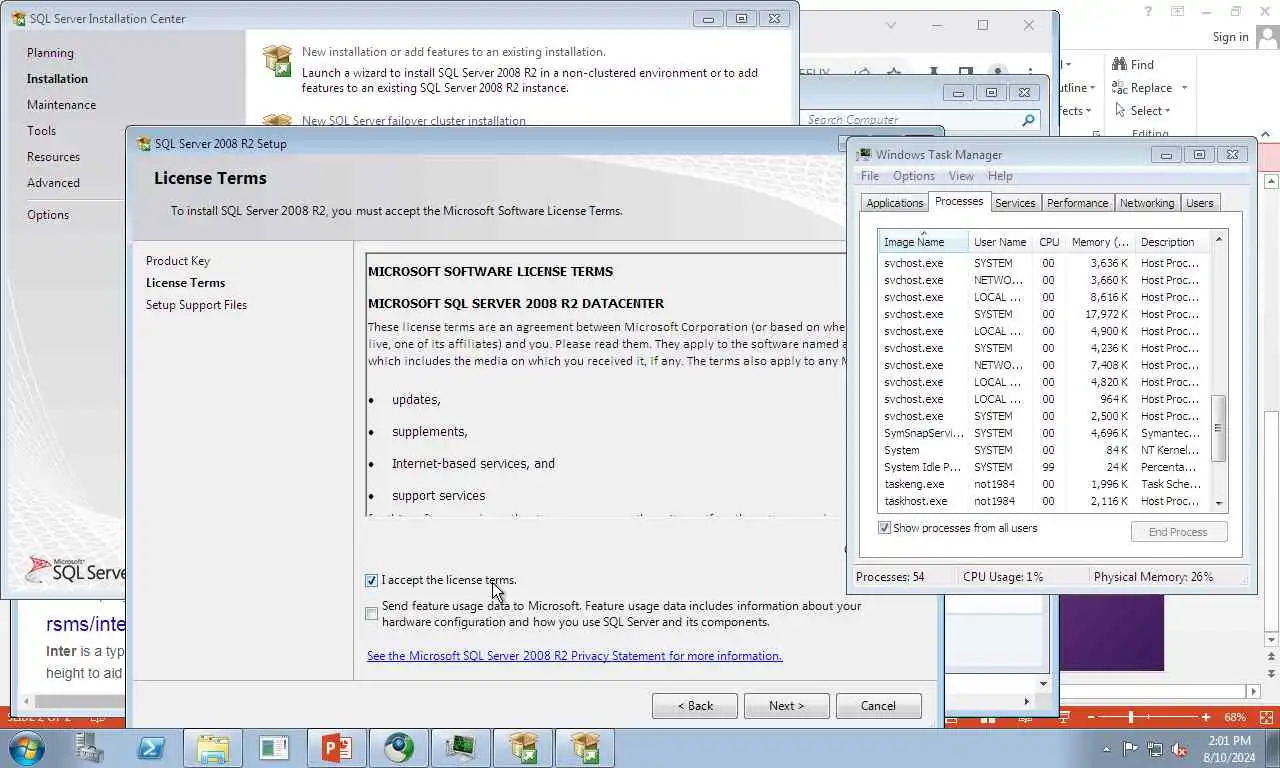This screenshot has height=768, width=1280.
Task: Sort processes by Image Name column
Action: [x=923, y=241]
